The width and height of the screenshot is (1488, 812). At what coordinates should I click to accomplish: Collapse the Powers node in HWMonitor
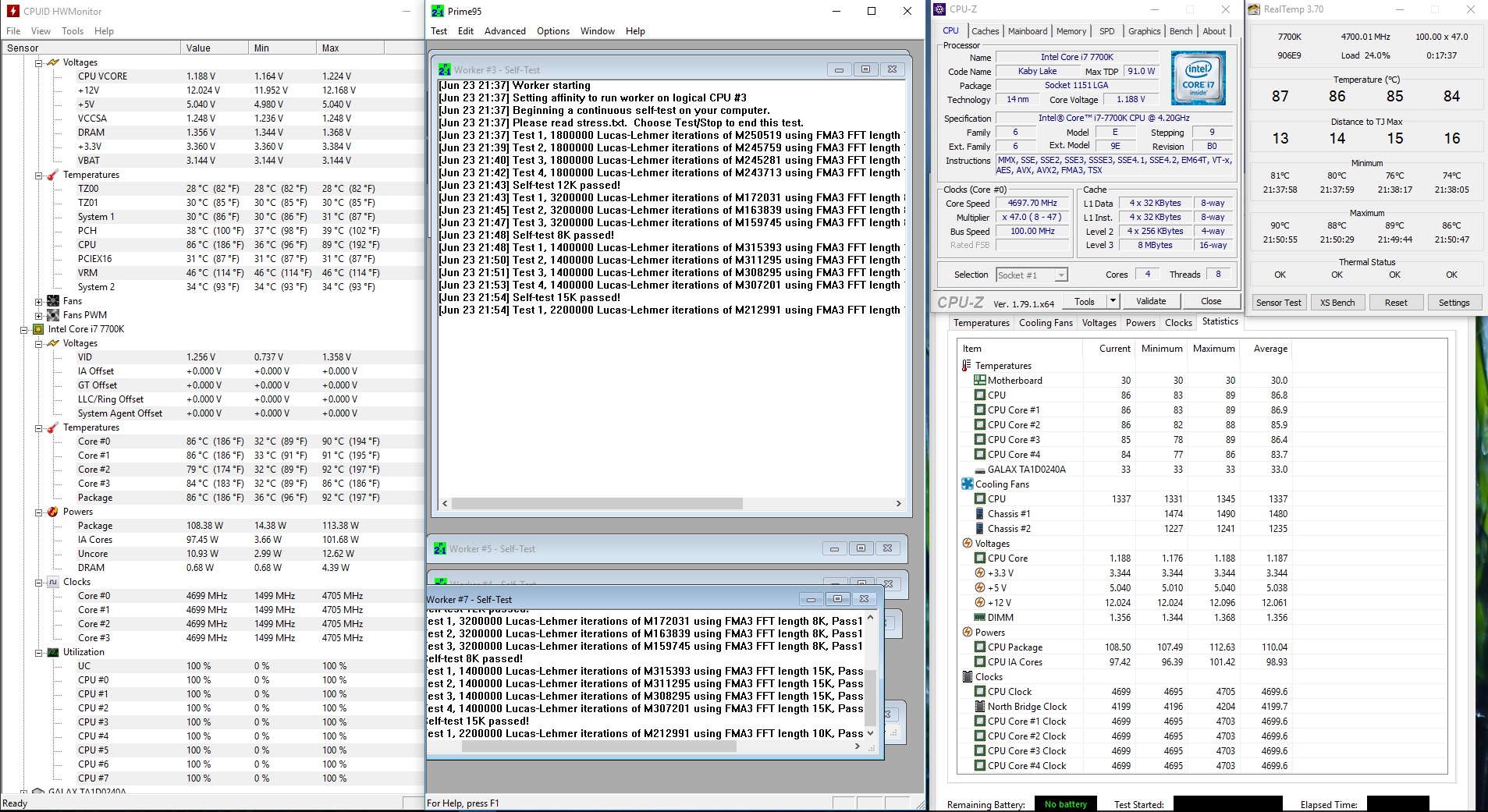click(38, 512)
